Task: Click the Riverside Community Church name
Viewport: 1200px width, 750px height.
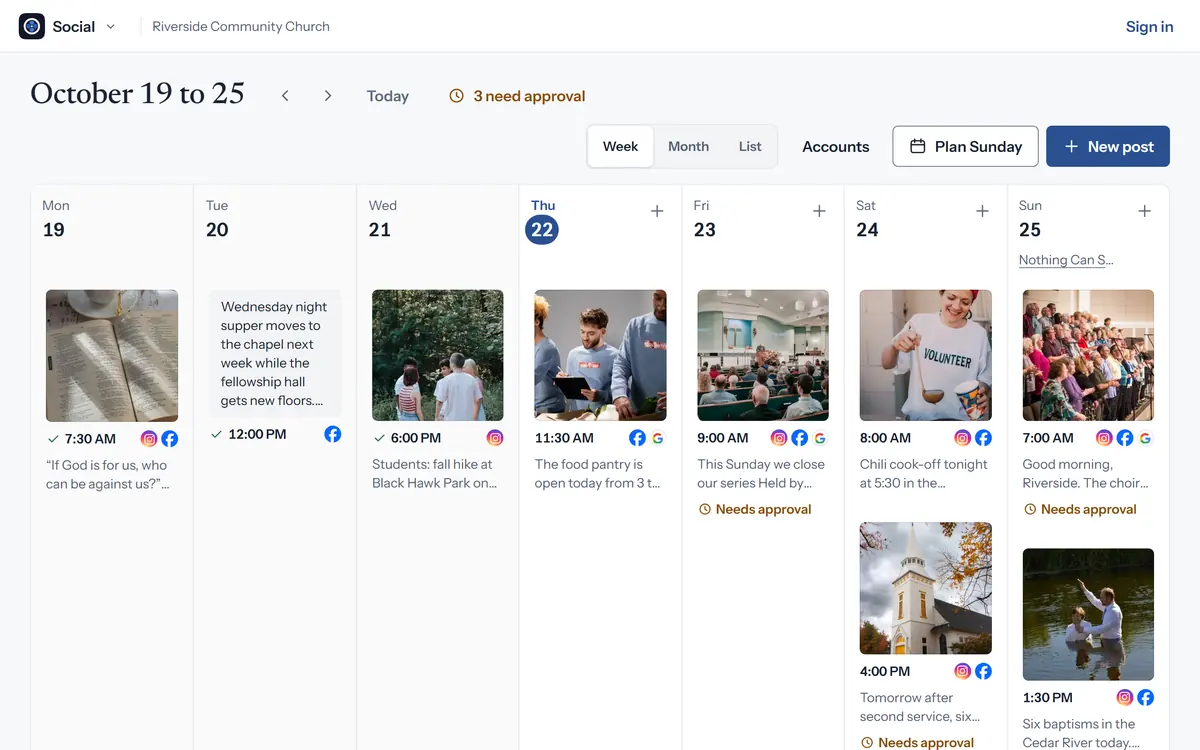Action: click(241, 27)
